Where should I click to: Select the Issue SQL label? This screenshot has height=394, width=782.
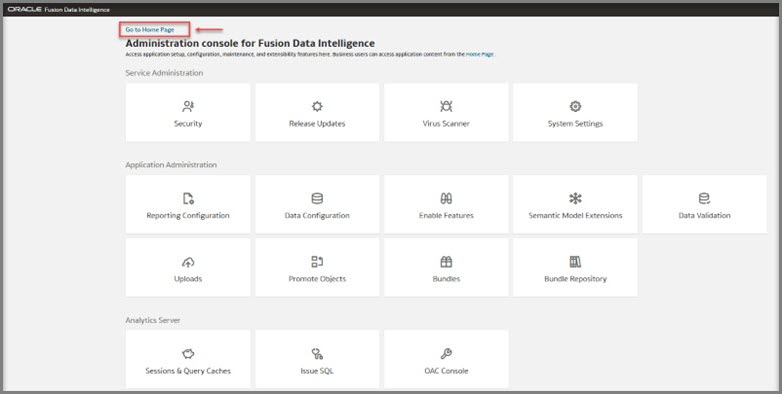pyautogui.click(x=317, y=372)
